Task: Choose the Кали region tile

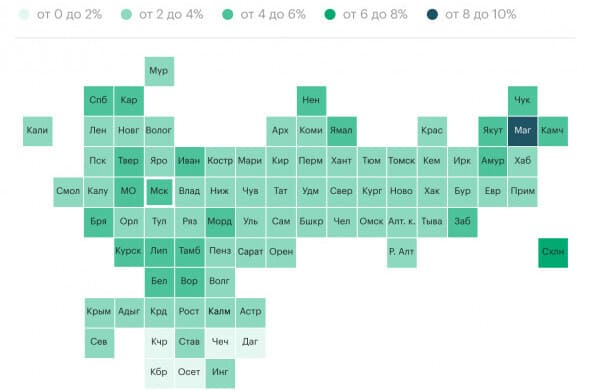Action: point(38,131)
